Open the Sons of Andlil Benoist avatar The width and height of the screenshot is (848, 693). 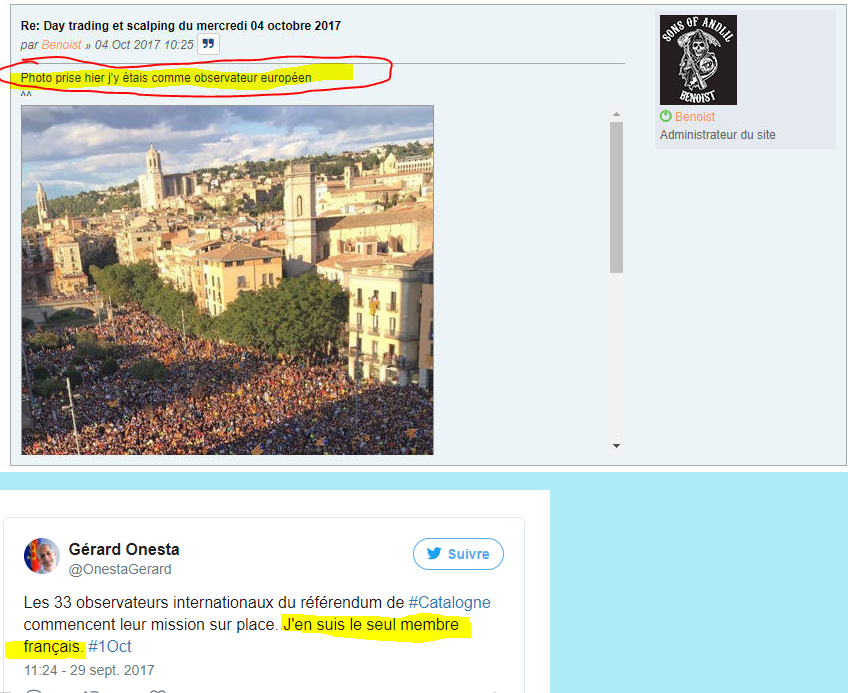coord(698,60)
